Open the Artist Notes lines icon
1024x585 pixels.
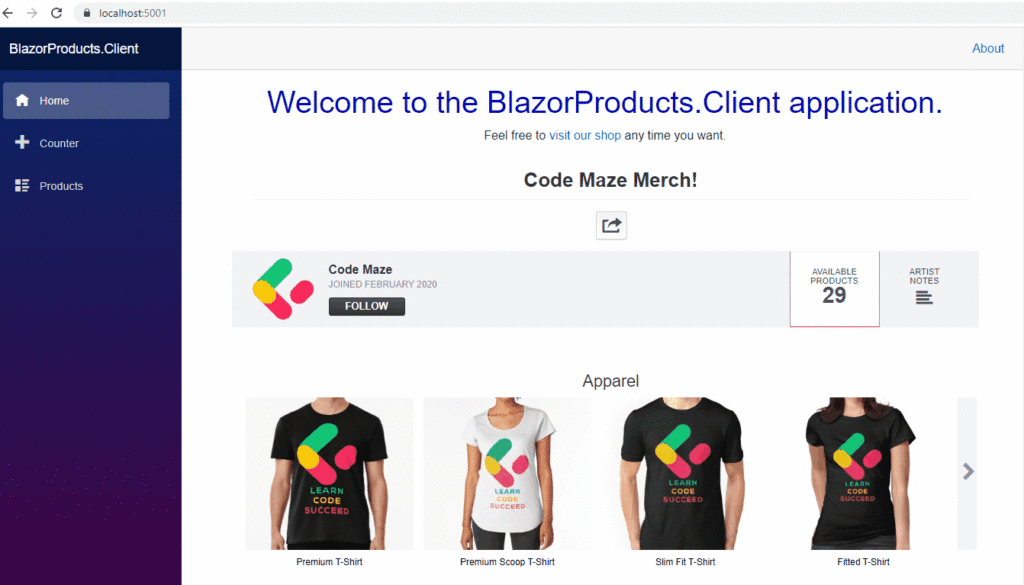coord(923,298)
